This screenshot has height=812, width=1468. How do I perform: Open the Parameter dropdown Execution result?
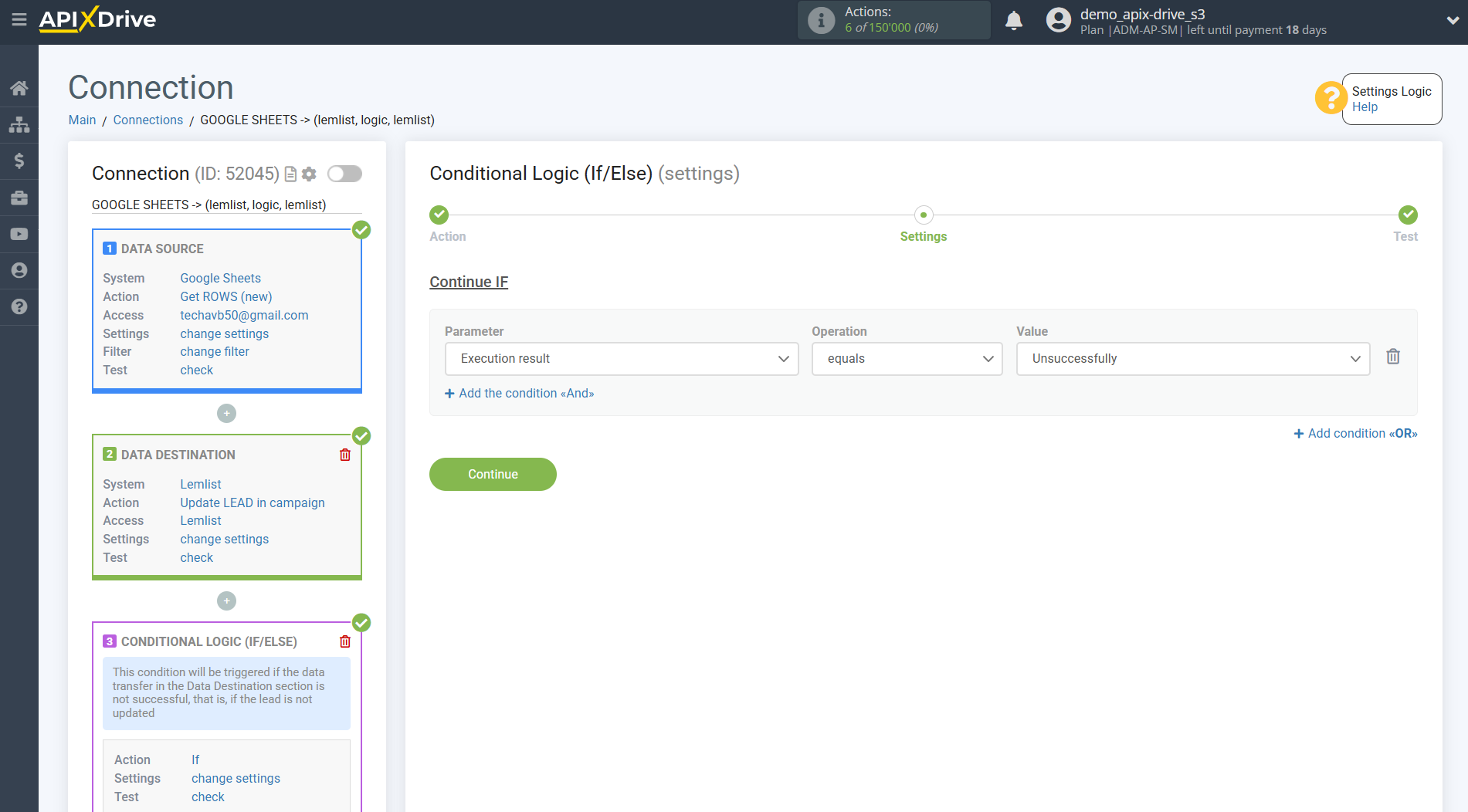pyautogui.click(x=622, y=359)
